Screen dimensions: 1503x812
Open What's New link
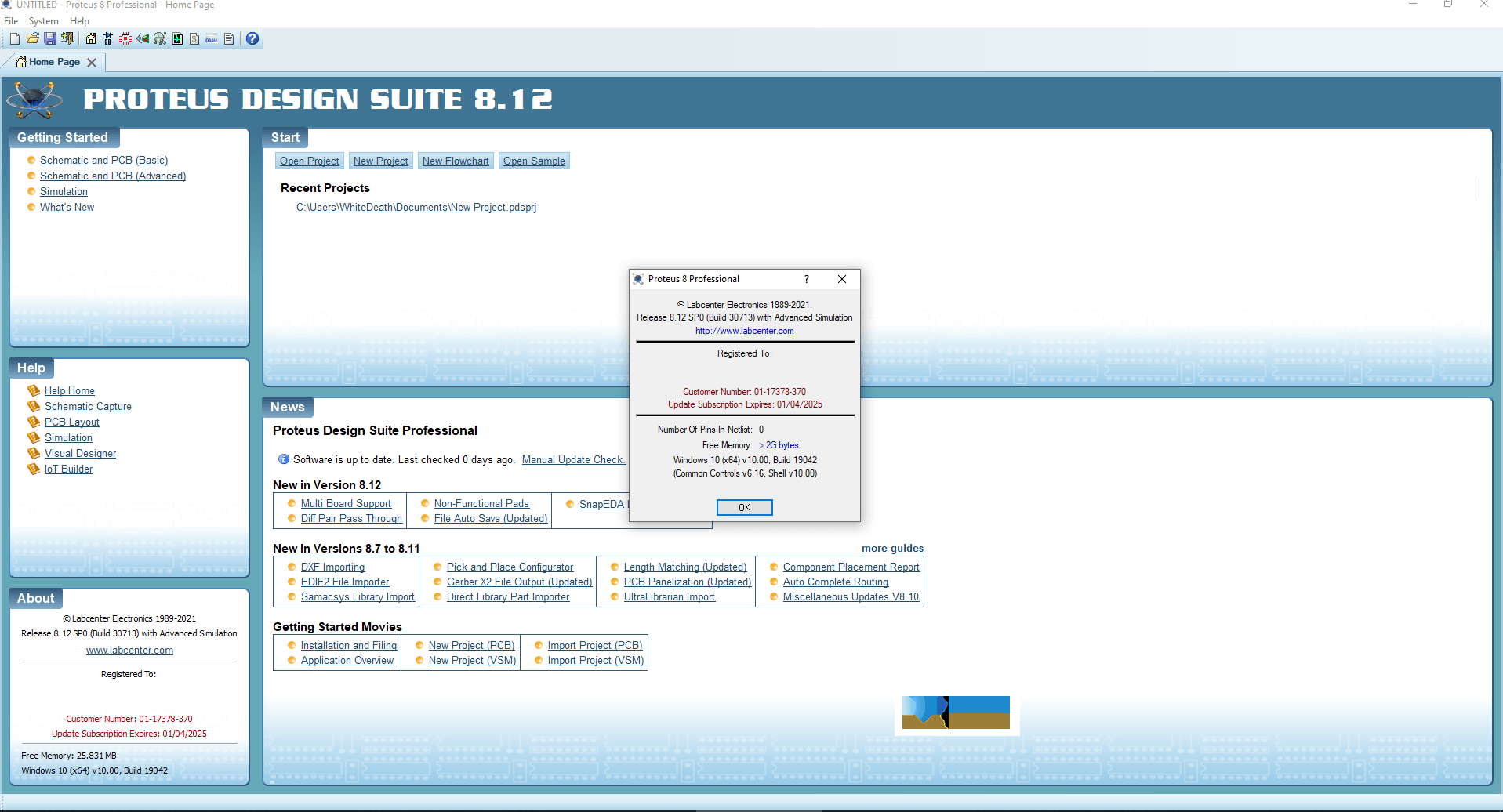coord(67,207)
